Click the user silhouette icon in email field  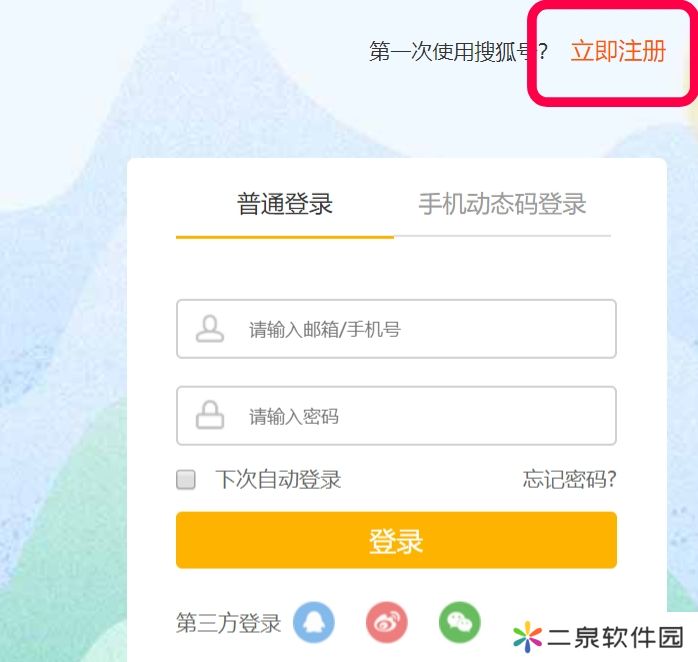click(210, 329)
